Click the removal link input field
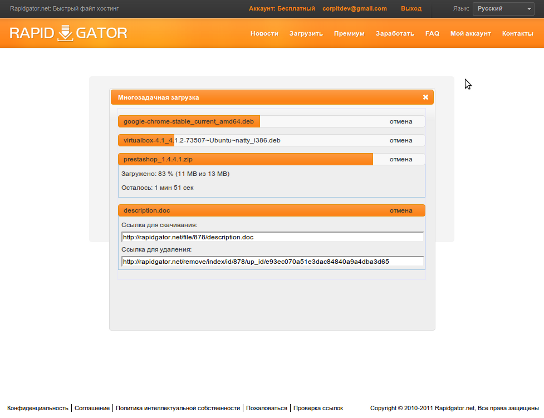Image resolution: width=544 pixels, height=418 pixels. 272,262
